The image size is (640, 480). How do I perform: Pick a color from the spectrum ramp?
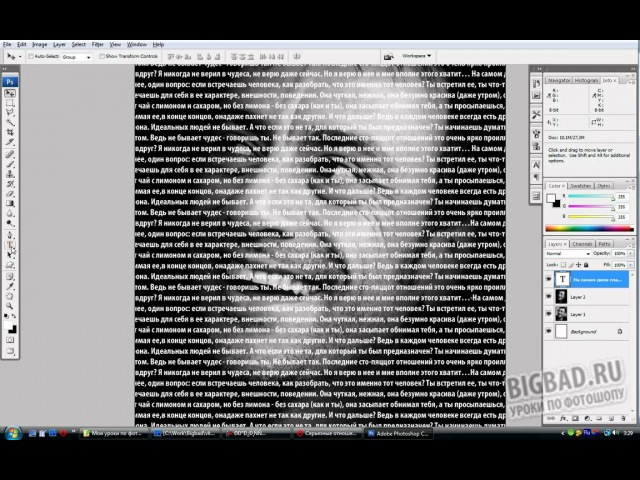click(x=589, y=229)
